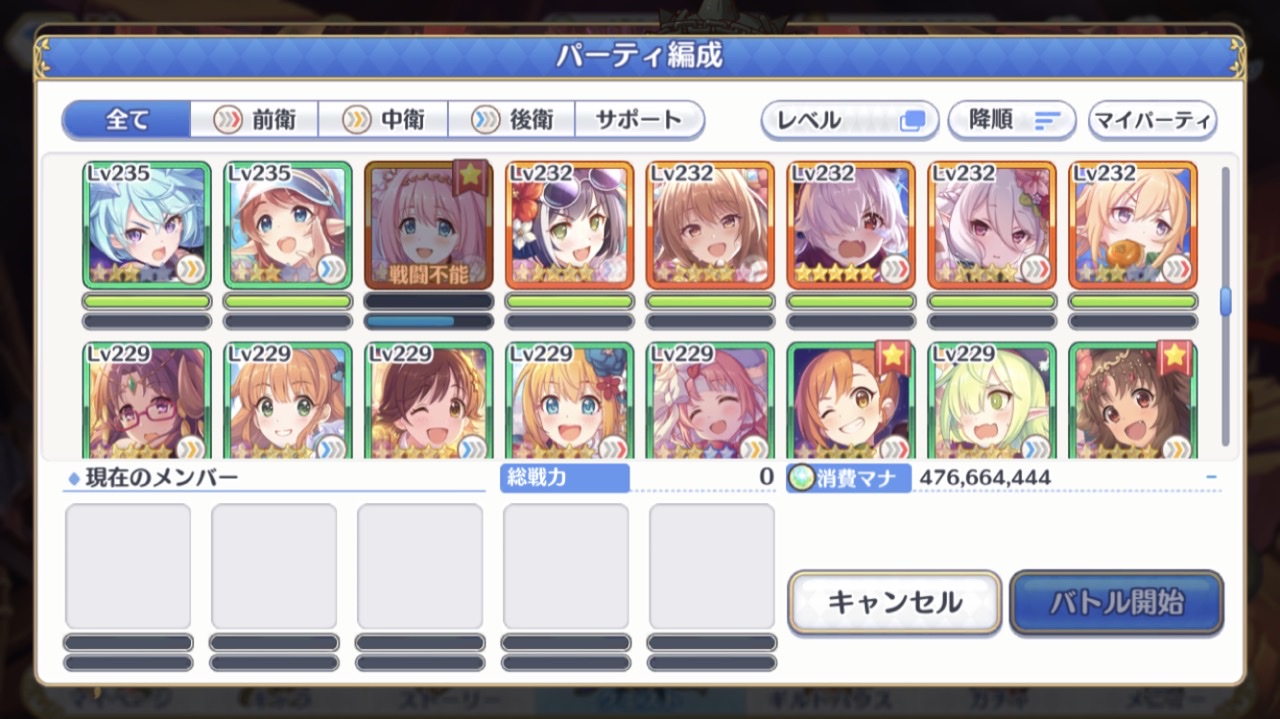Viewport: 1280px width, 719px height.
Task: Show 全て all characters tab
Action: click(127, 120)
